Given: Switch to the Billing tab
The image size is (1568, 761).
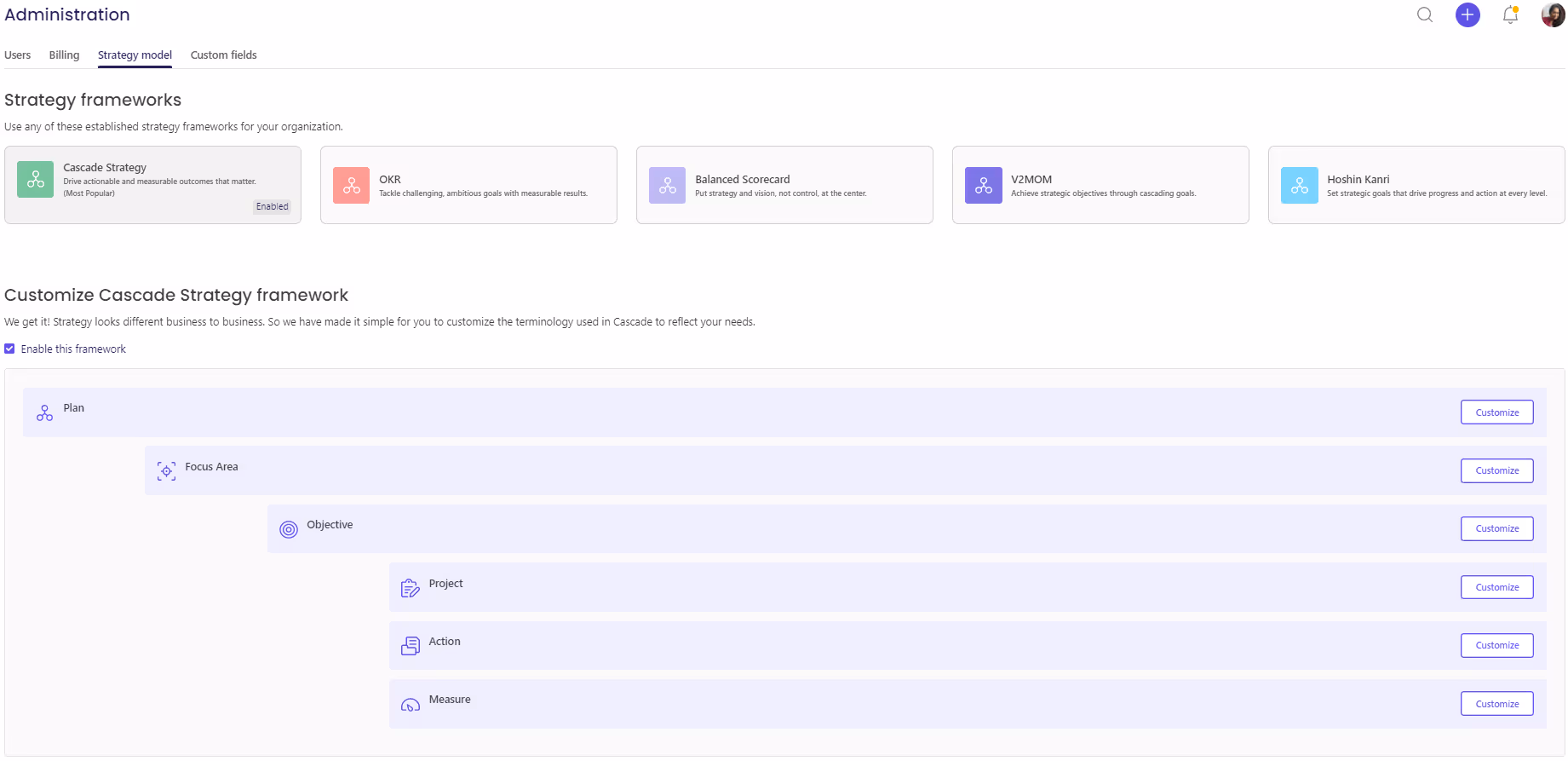Looking at the screenshot, I should click(64, 55).
